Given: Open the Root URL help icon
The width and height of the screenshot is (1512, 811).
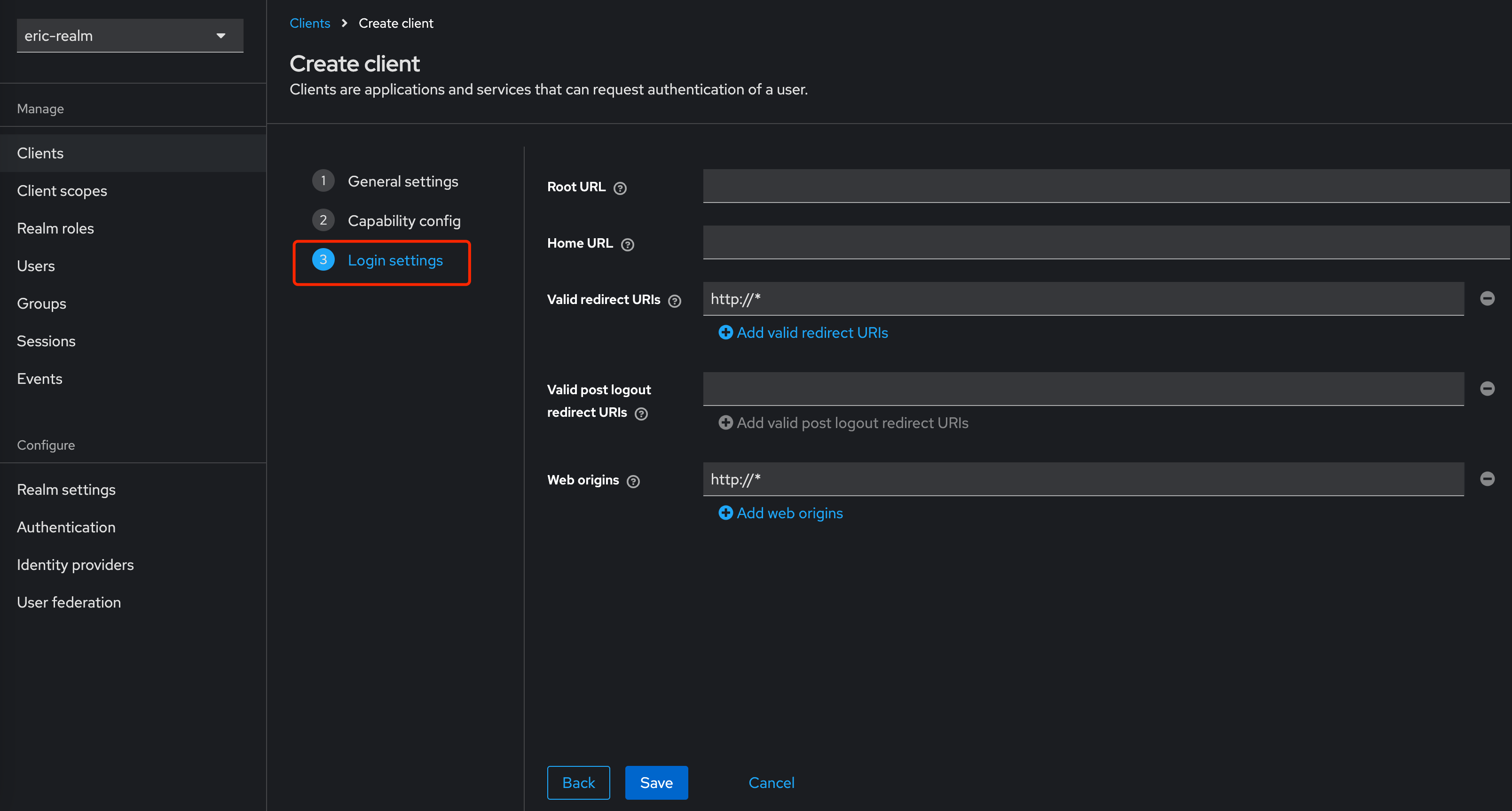Looking at the screenshot, I should point(620,187).
